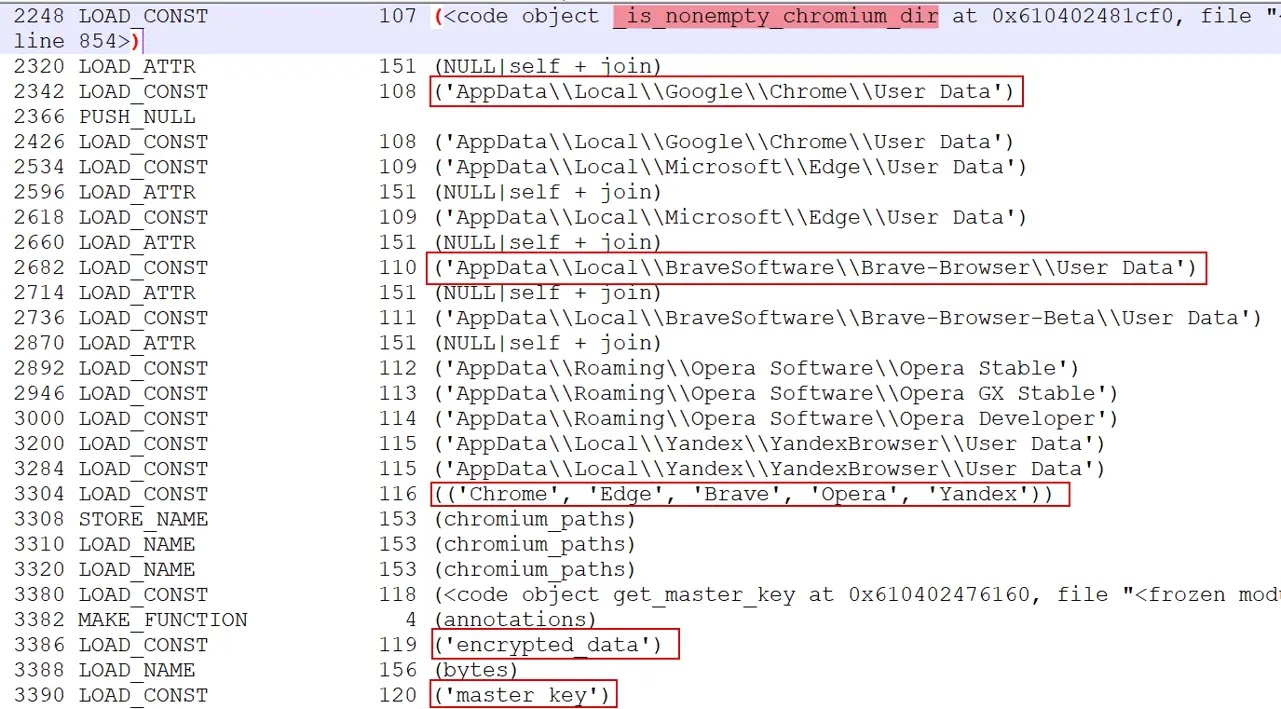The image size is (1281, 709).
Task: Click the get_master_key code object text
Action: tap(857, 594)
